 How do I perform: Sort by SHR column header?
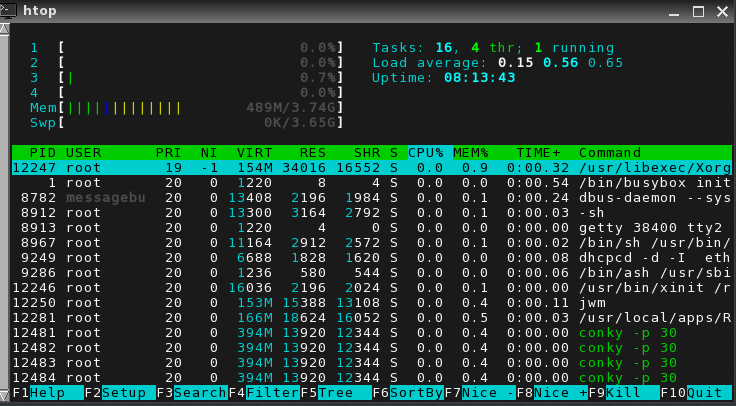click(x=367, y=153)
